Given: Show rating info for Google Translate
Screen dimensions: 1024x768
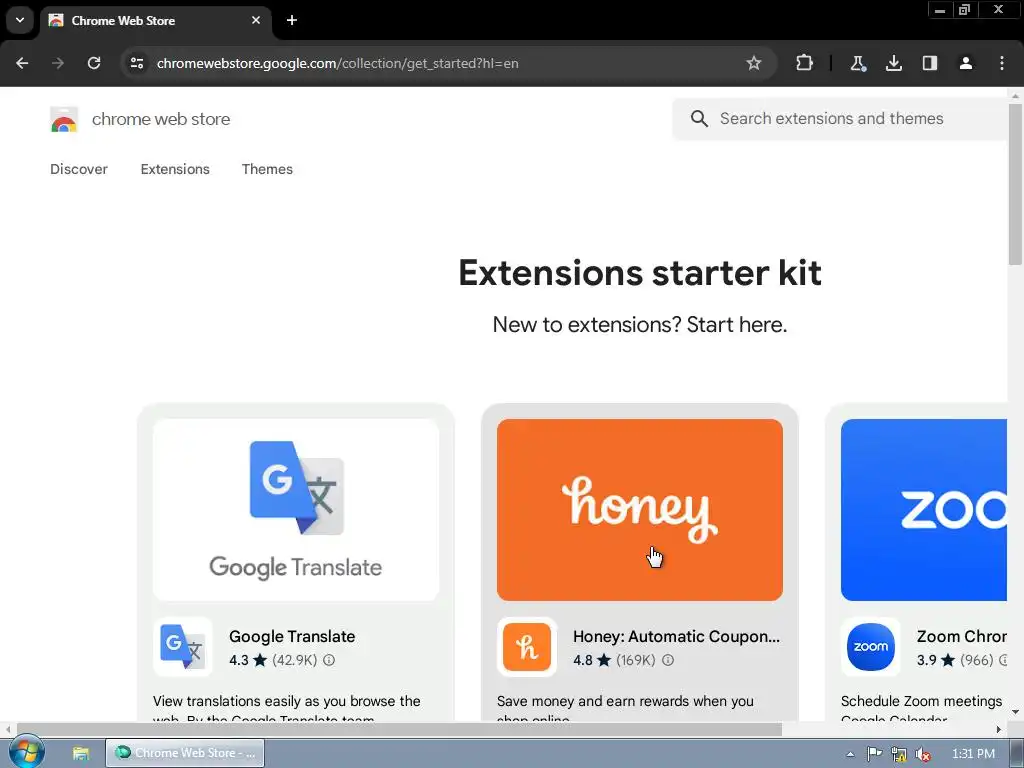Looking at the screenshot, I should coord(329,660).
